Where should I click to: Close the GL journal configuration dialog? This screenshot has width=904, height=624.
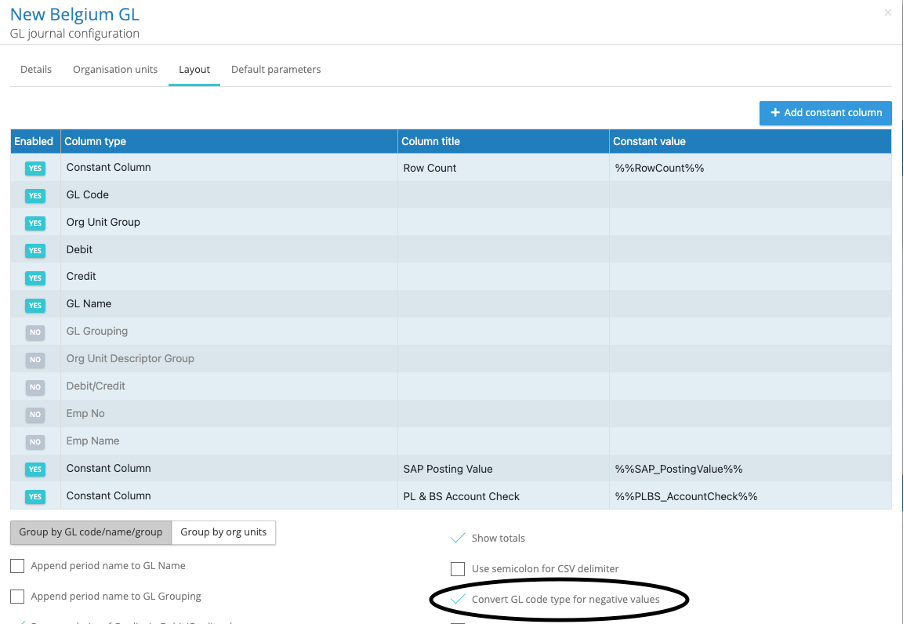[x=887, y=13]
